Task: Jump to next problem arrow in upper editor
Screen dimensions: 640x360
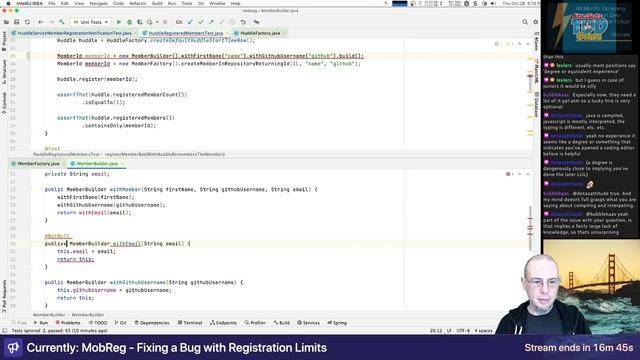Action: click(528, 44)
